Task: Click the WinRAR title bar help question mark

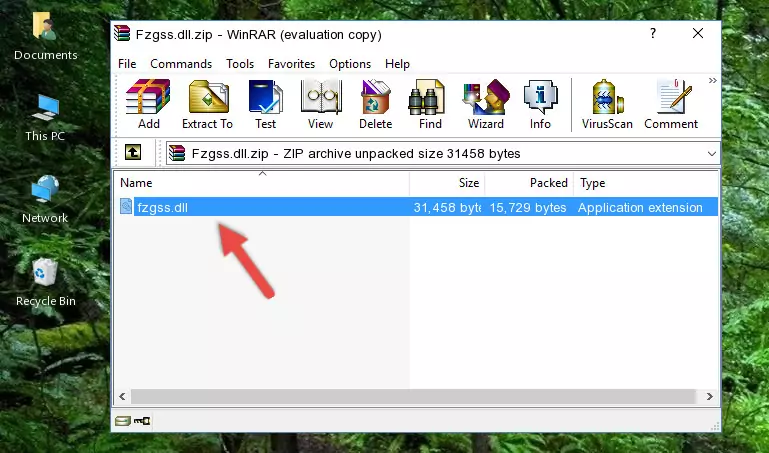Action: [x=653, y=33]
